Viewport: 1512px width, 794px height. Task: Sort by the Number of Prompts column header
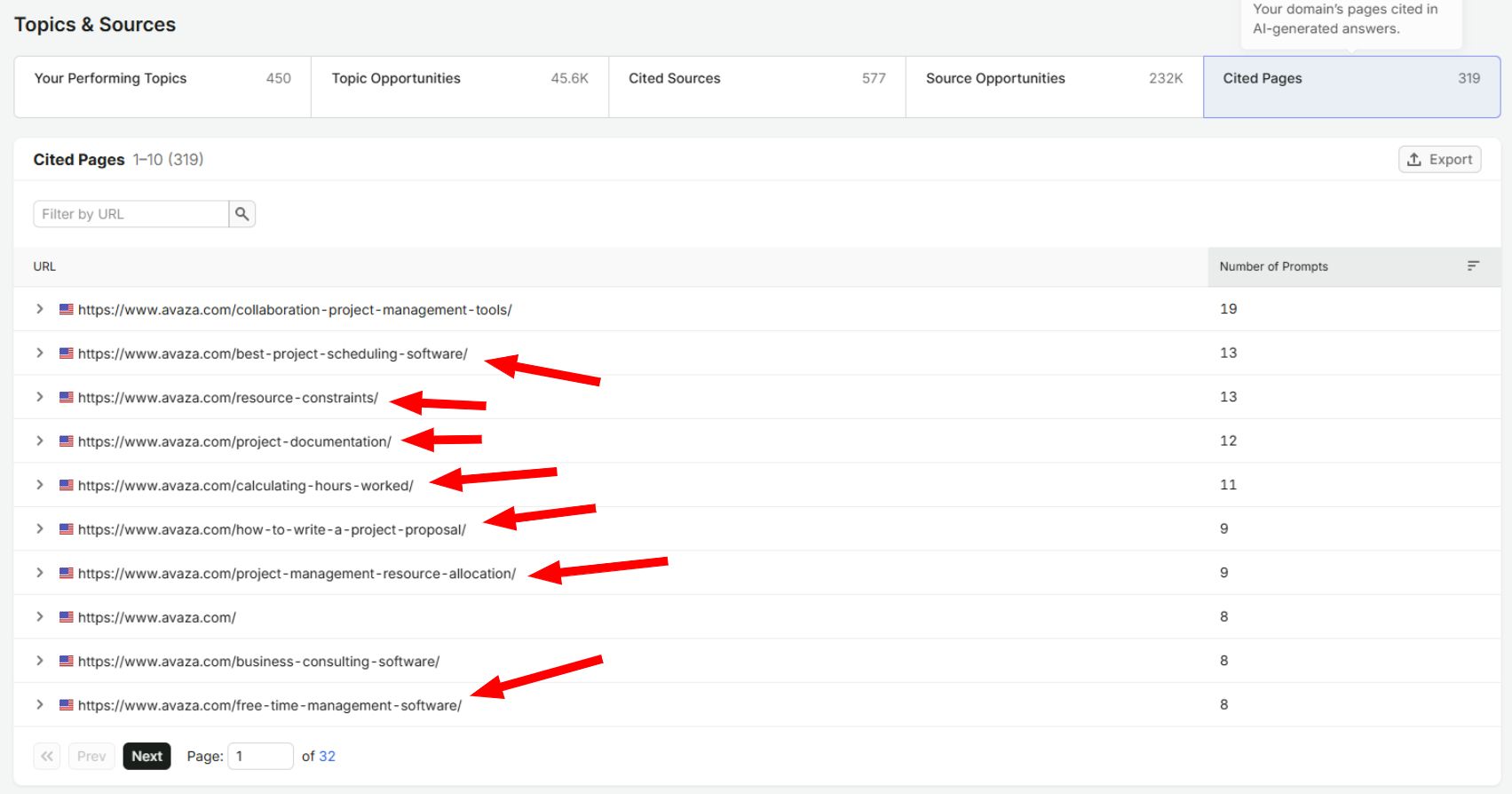click(x=1354, y=266)
